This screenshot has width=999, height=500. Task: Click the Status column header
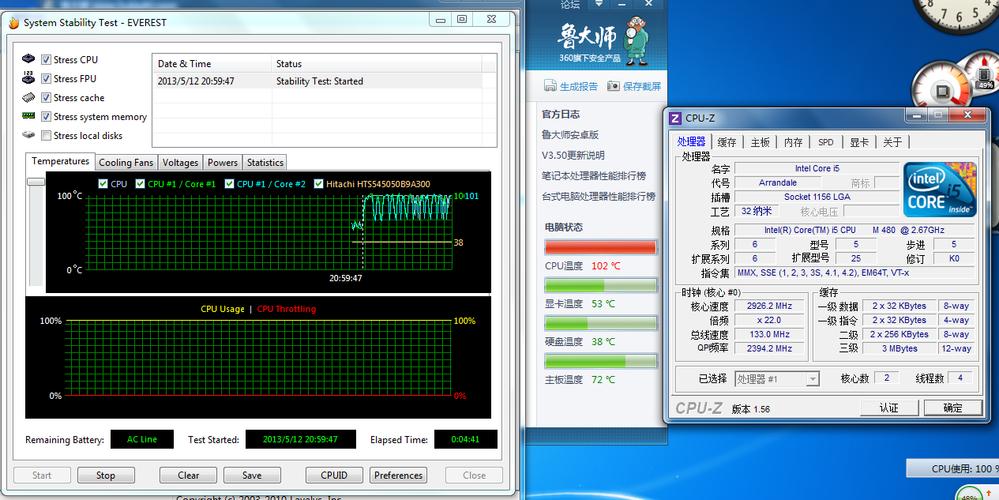click(377, 64)
